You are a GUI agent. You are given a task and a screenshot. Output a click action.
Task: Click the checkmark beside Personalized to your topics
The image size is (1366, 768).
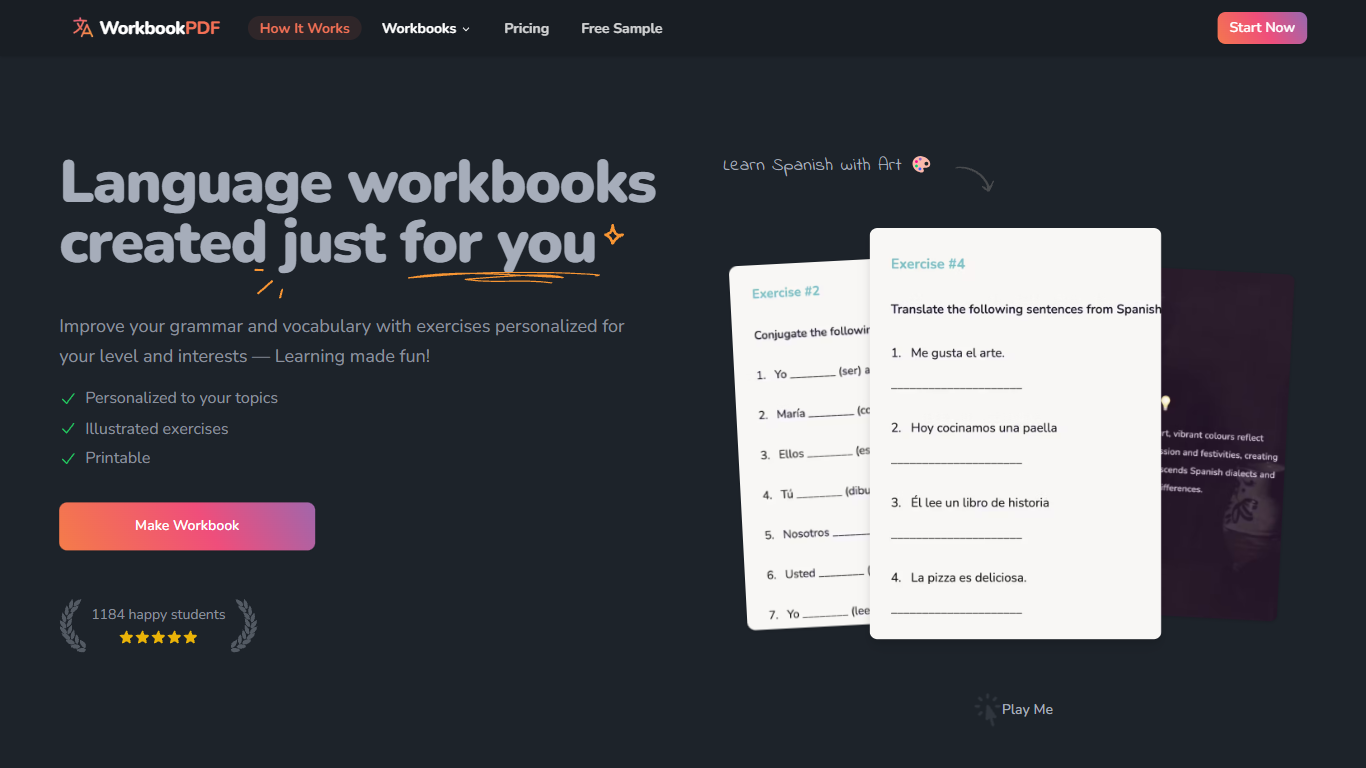point(68,398)
